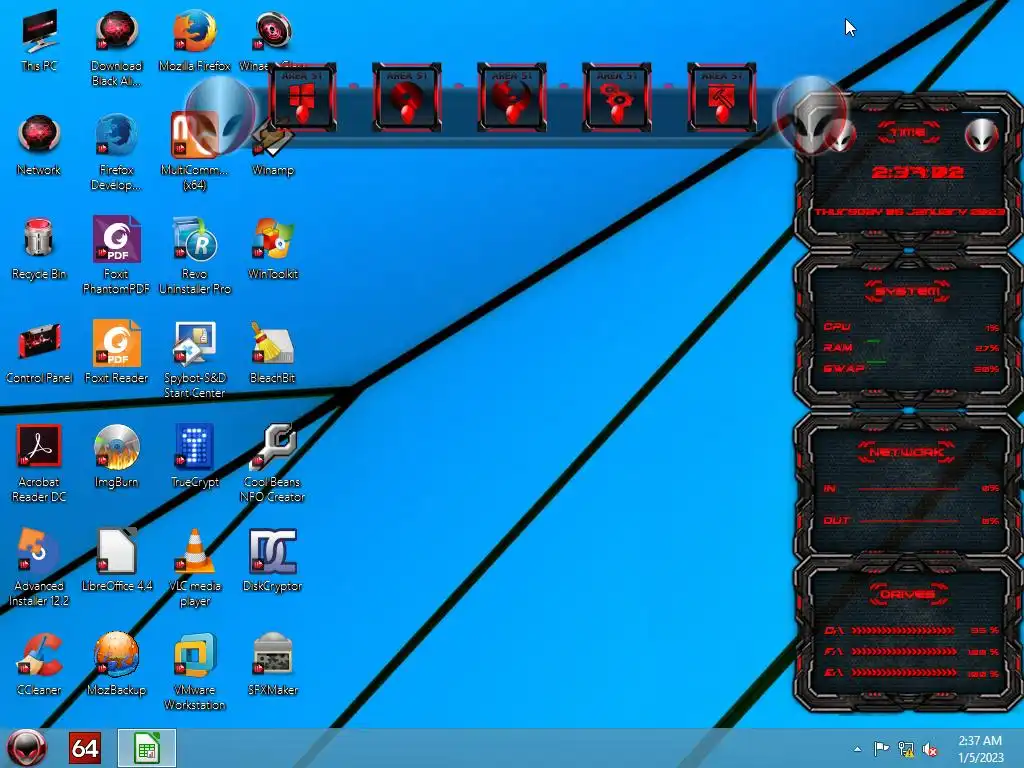Open Acrobat Reader DC
The image size is (1024, 768).
point(39,463)
